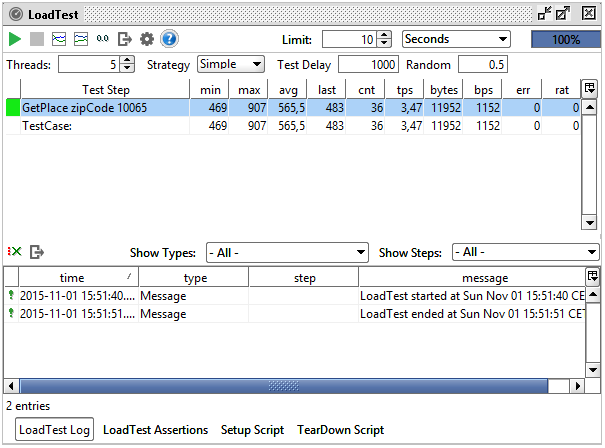Click the err column header
This screenshot has width=605, height=448.
tap(522, 90)
